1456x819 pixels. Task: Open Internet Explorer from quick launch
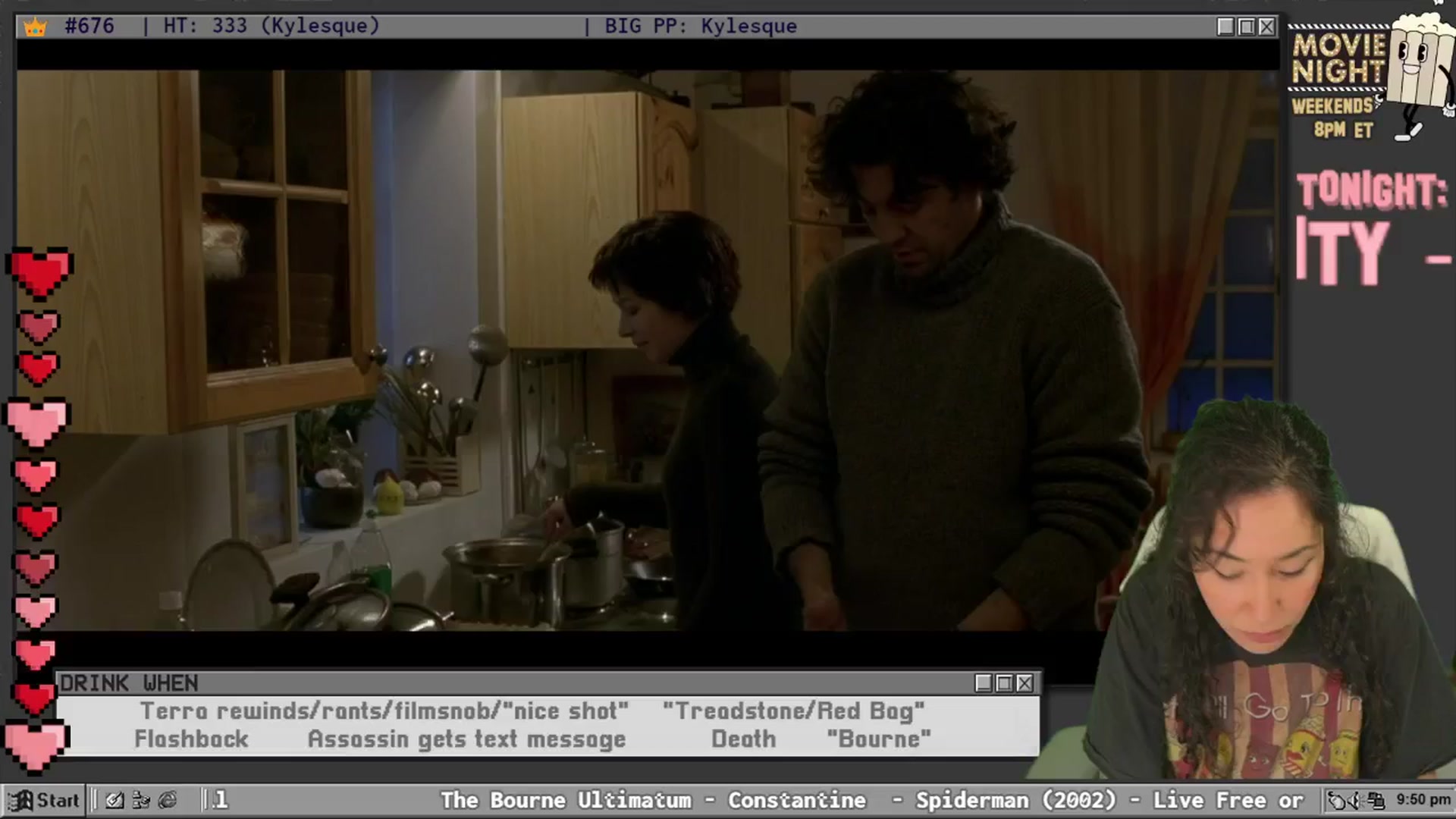168,800
